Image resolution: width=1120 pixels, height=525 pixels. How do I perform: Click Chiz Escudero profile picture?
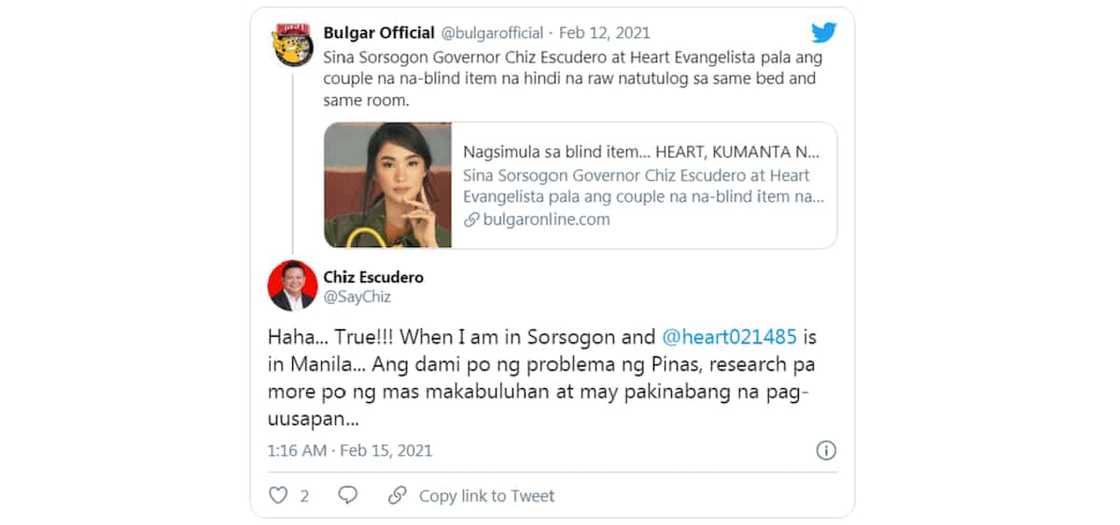coord(293,285)
